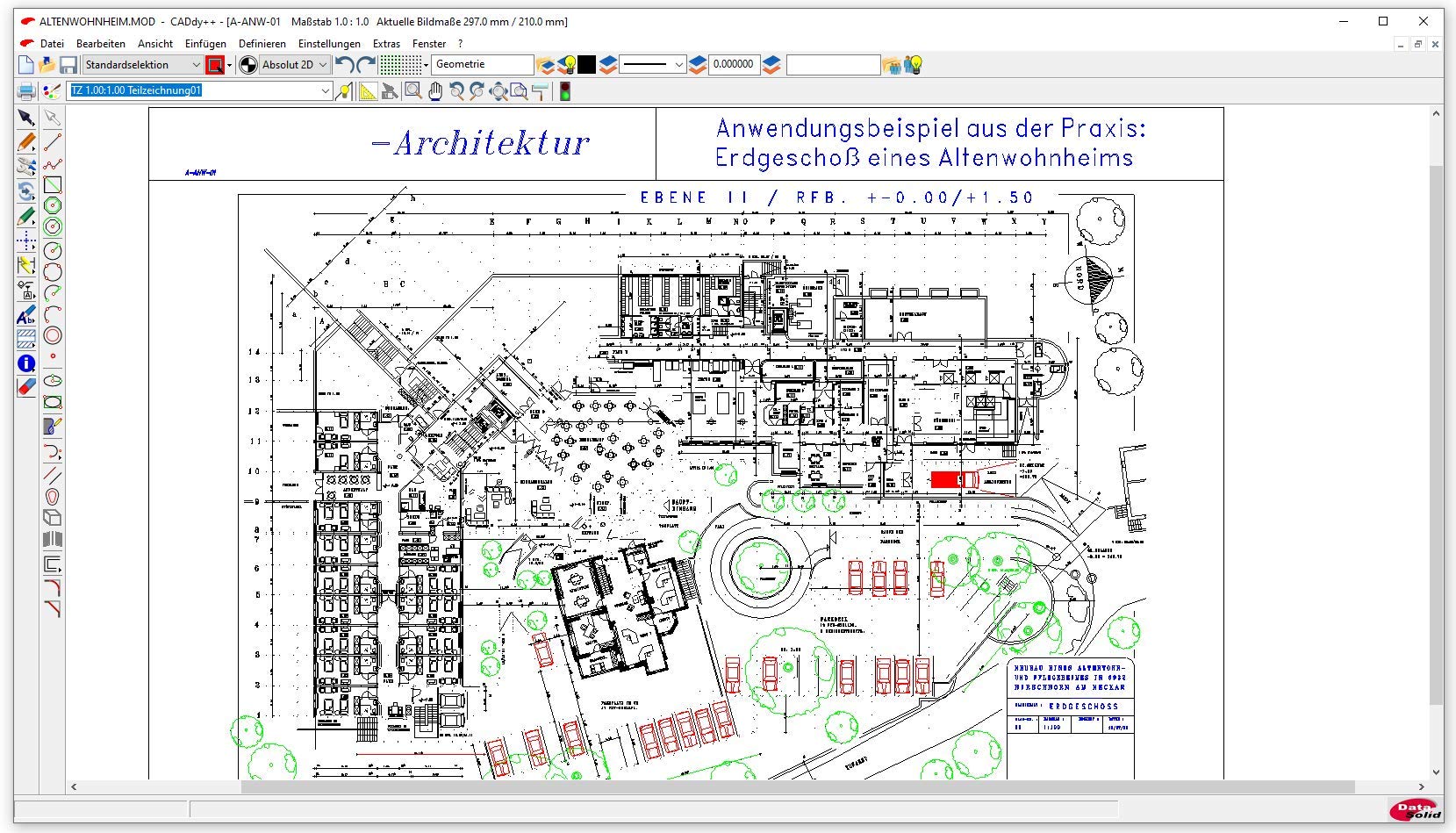Select the green pencil tool

(x=26, y=217)
